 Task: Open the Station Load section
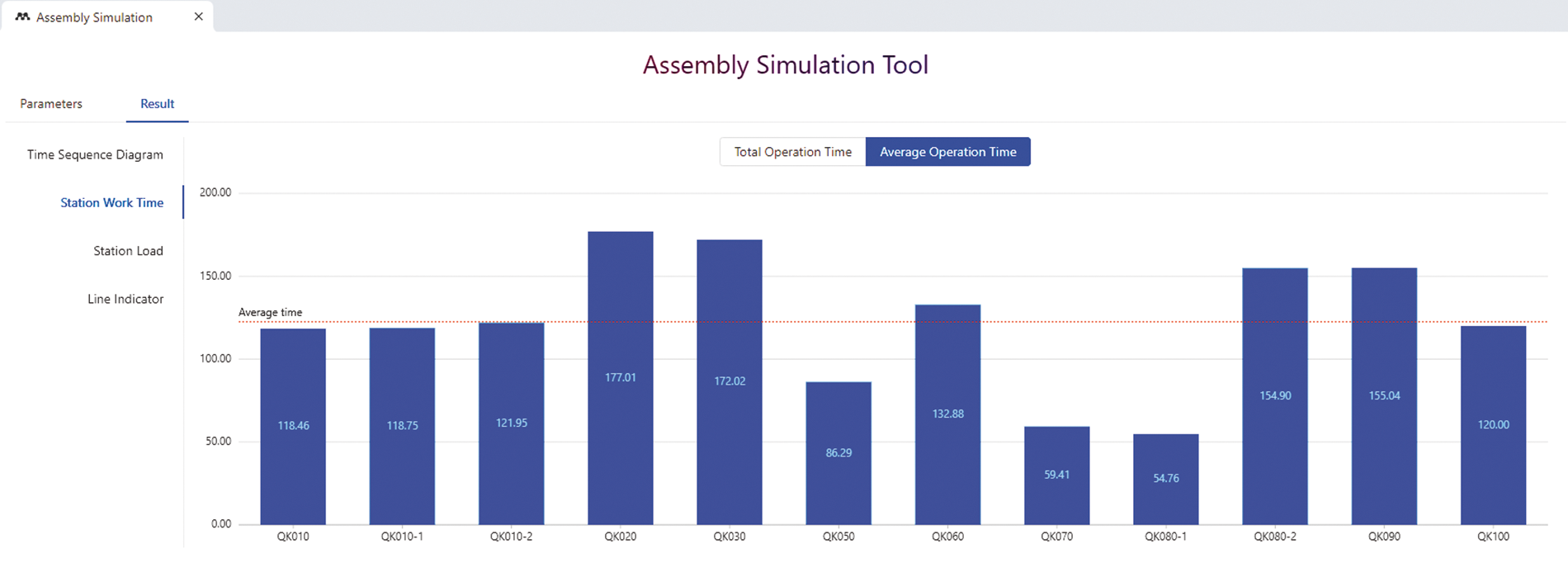coord(128,251)
